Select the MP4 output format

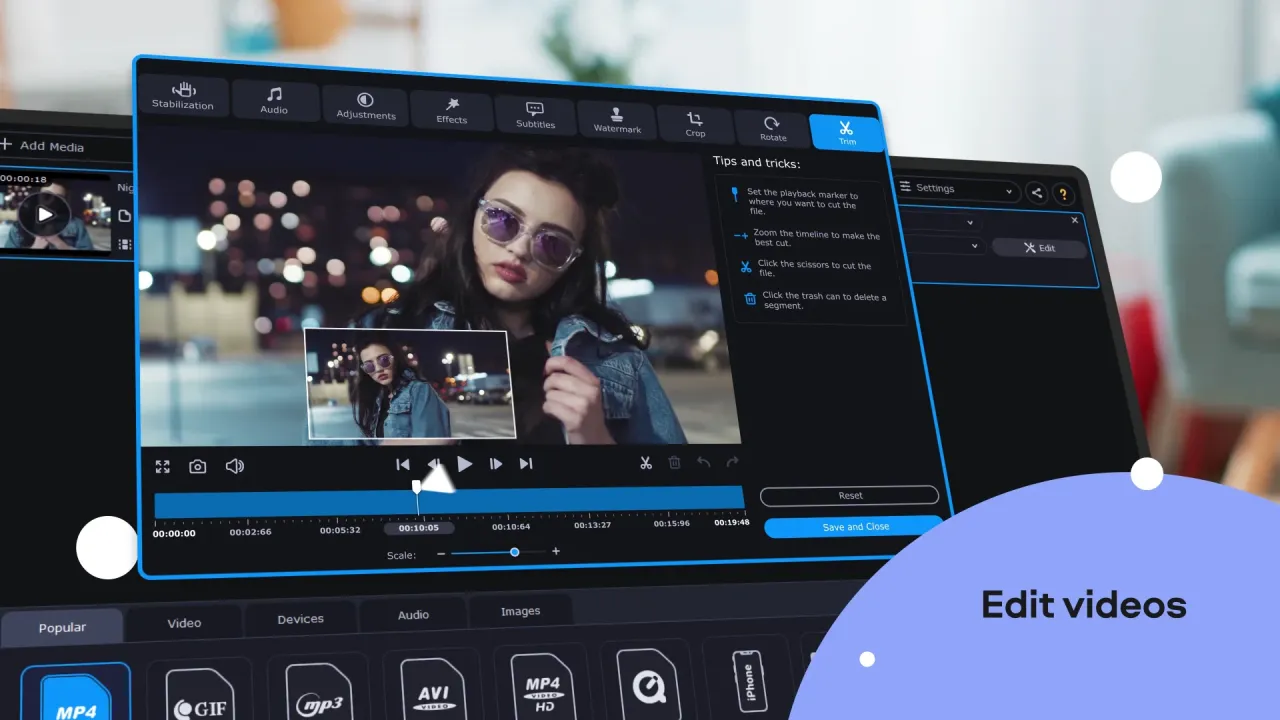pos(76,692)
